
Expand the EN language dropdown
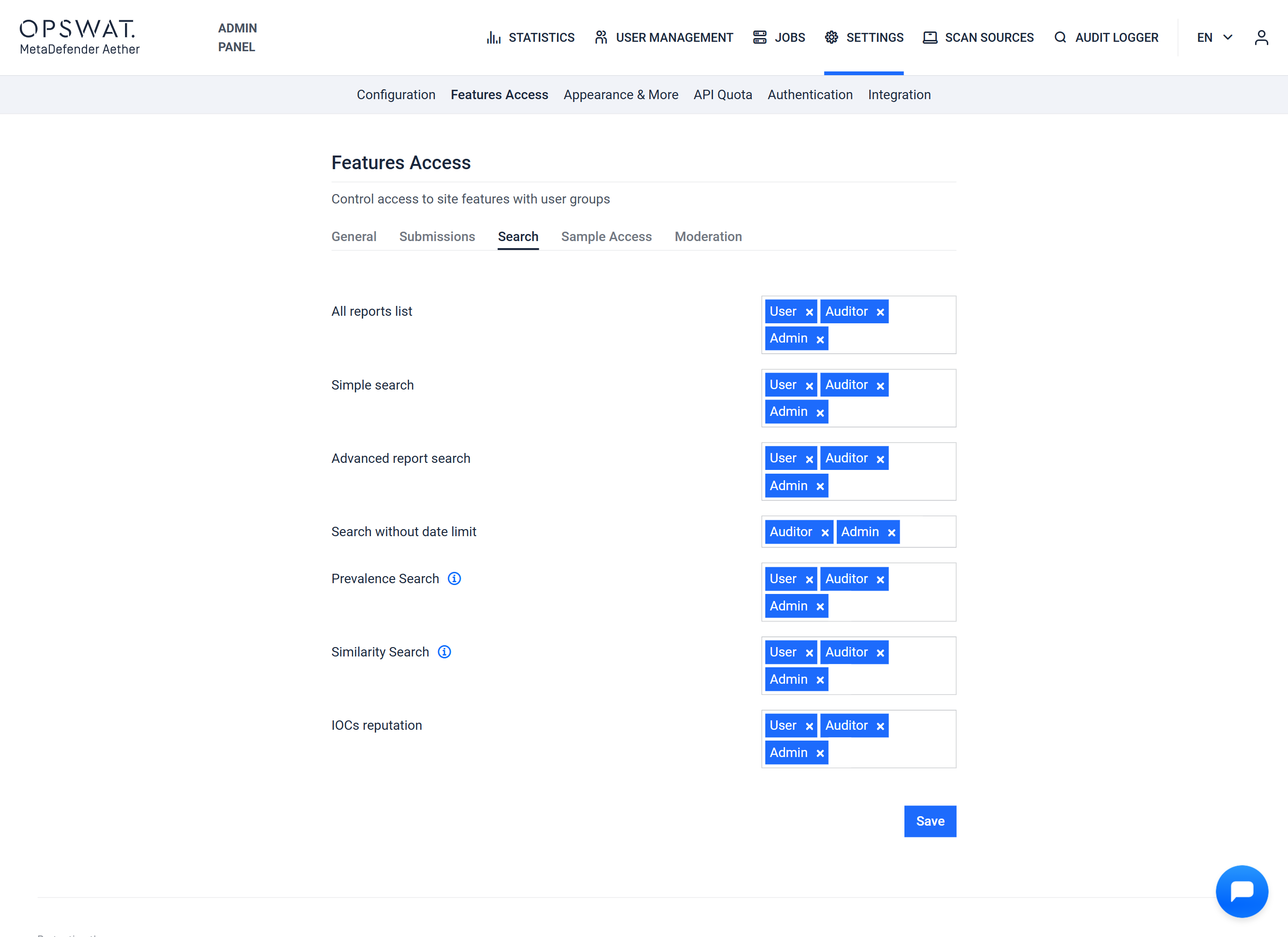[x=1214, y=38]
